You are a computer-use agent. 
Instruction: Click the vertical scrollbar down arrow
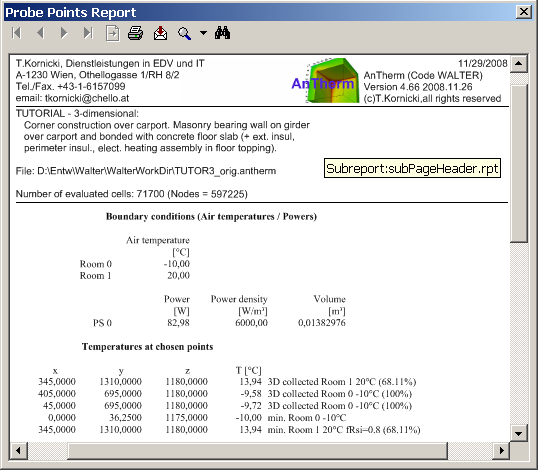[518, 434]
